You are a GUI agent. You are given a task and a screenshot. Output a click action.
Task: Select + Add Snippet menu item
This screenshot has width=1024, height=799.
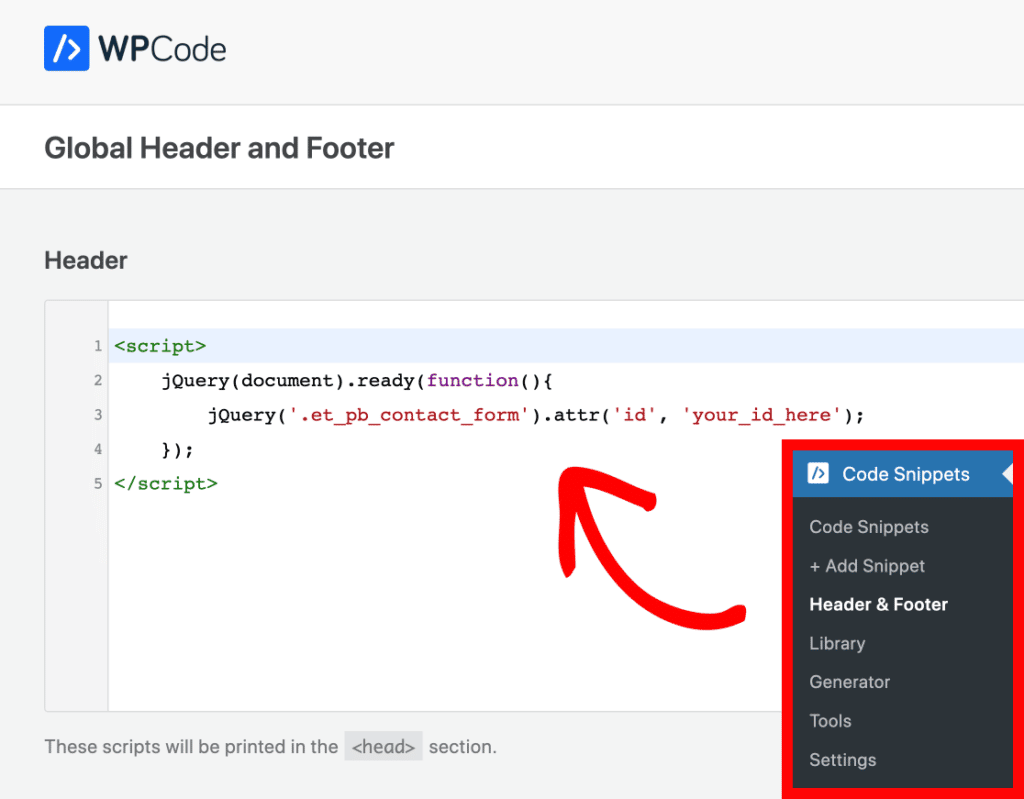coord(867,566)
